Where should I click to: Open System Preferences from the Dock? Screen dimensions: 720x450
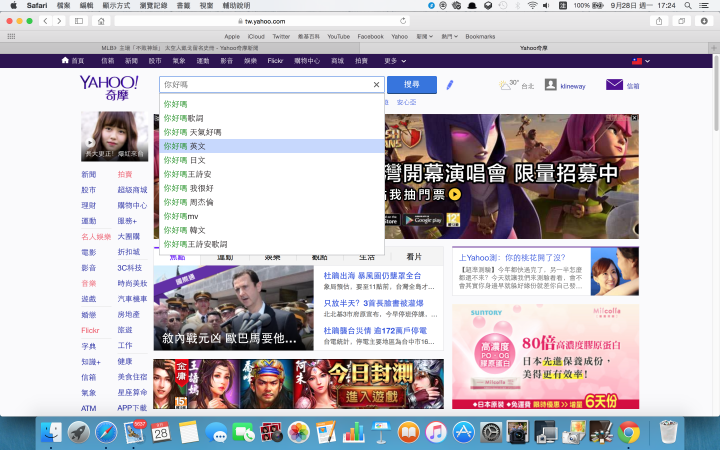point(491,433)
